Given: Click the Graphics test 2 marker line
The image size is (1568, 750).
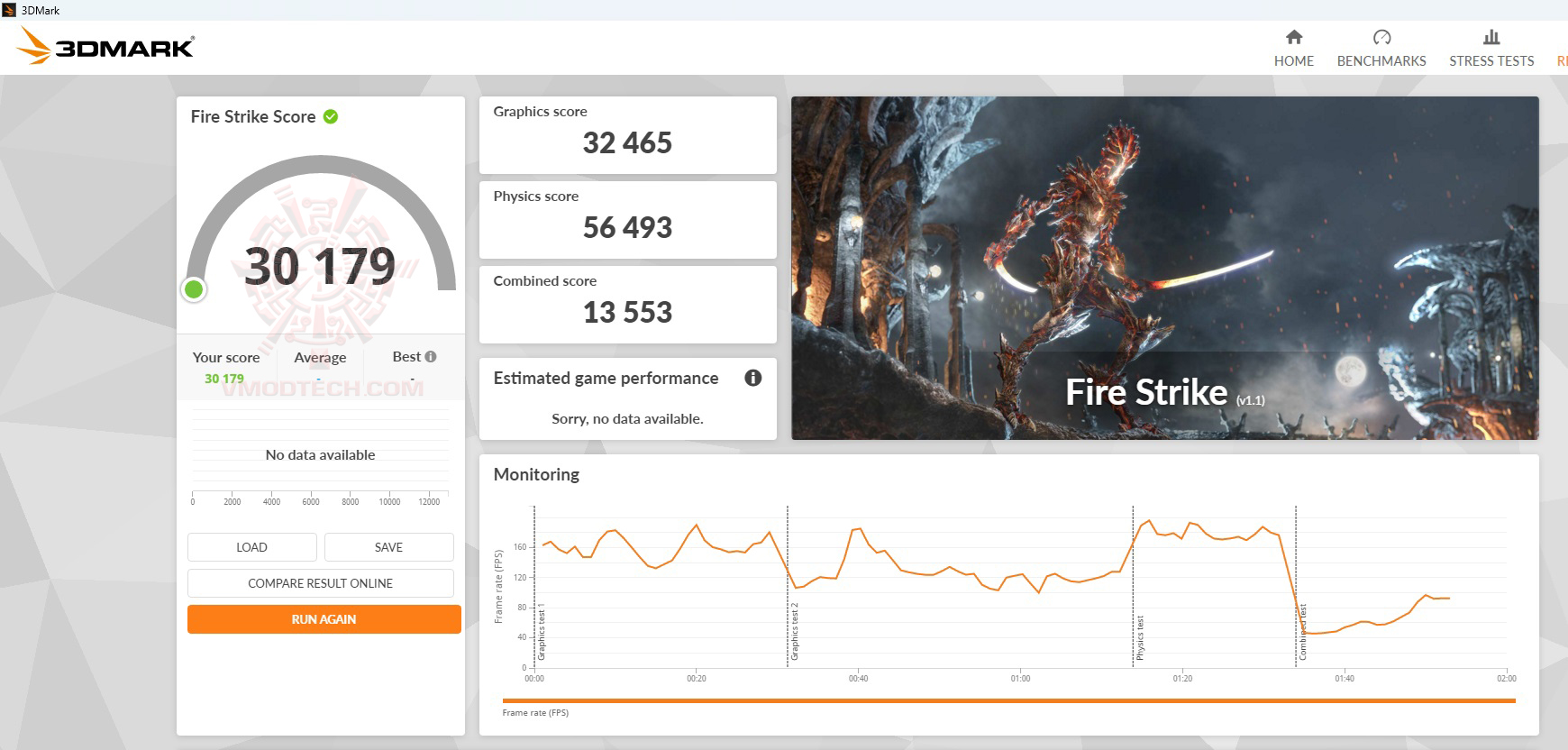Looking at the screenshot, I should click(788, 586).
